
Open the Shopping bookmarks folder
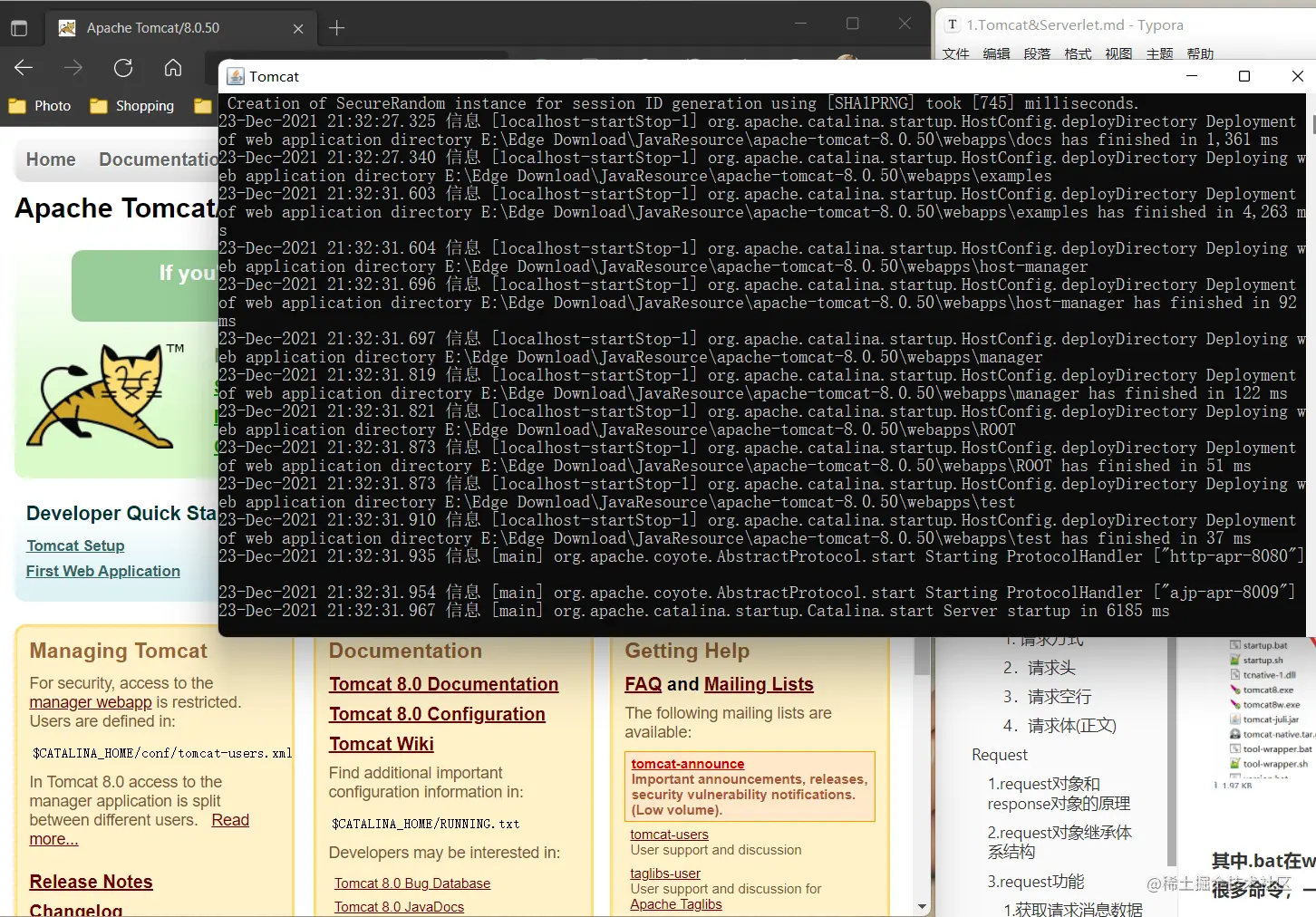click(132, 106)
